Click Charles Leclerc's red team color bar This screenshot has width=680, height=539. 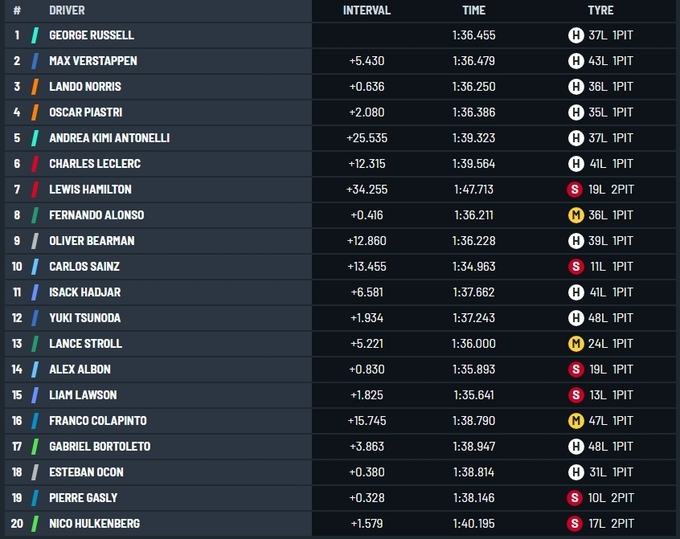pos(35,164)
